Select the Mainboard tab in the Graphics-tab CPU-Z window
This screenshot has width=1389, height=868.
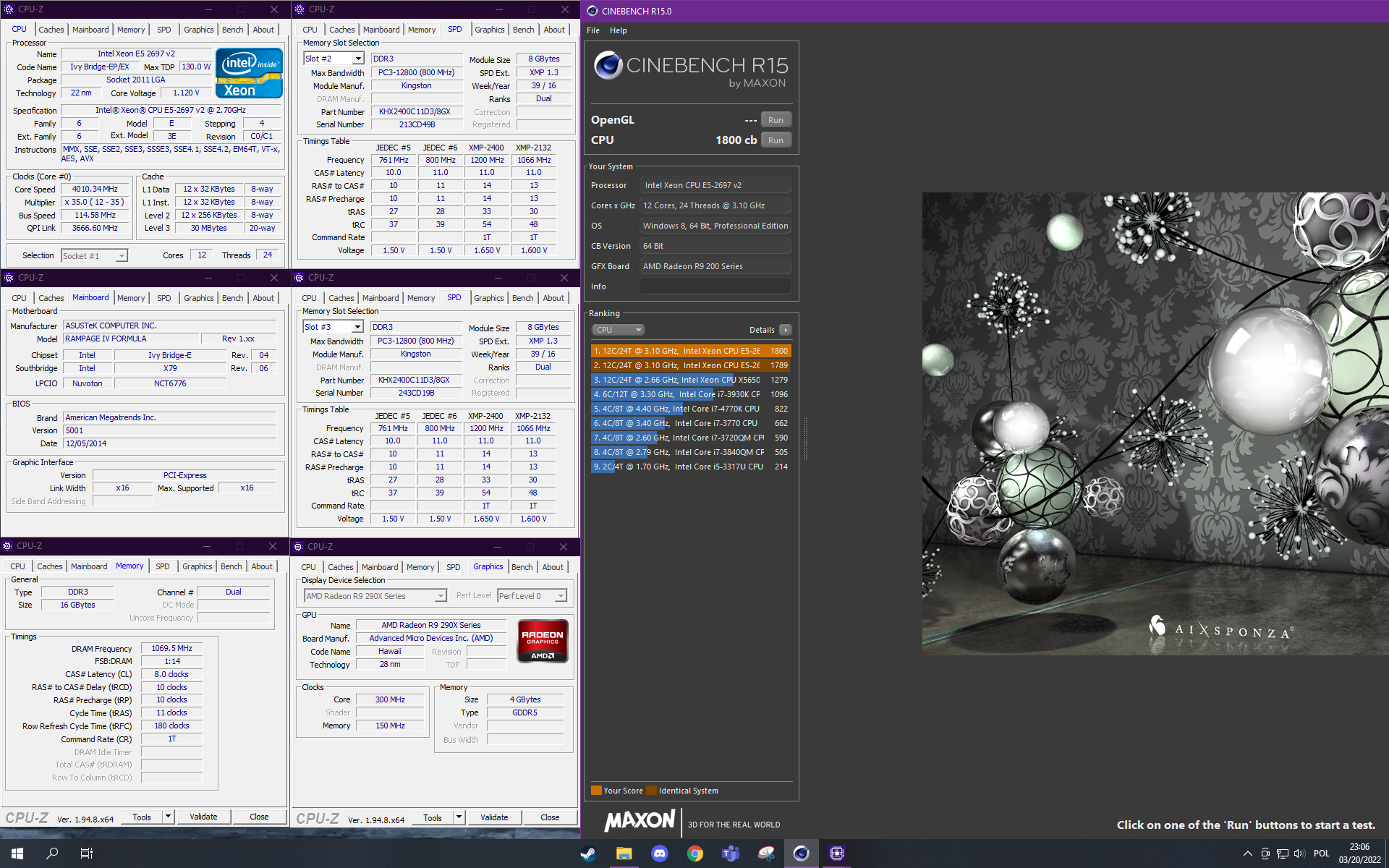(380, 567)
